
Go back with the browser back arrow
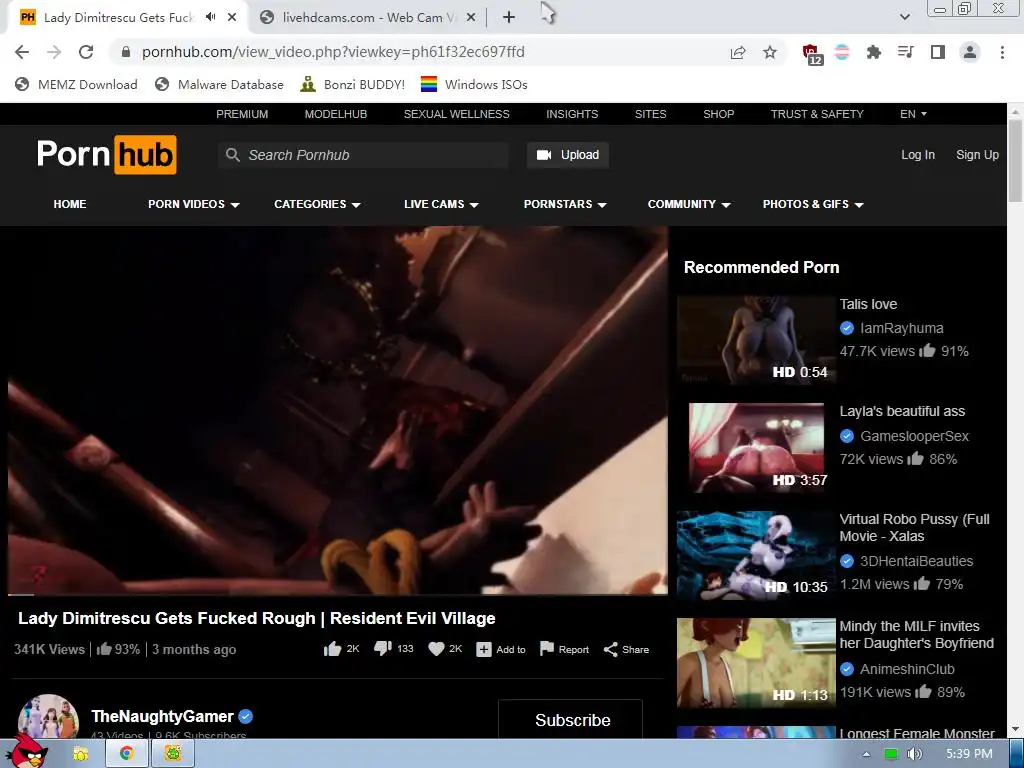point(22,52)
